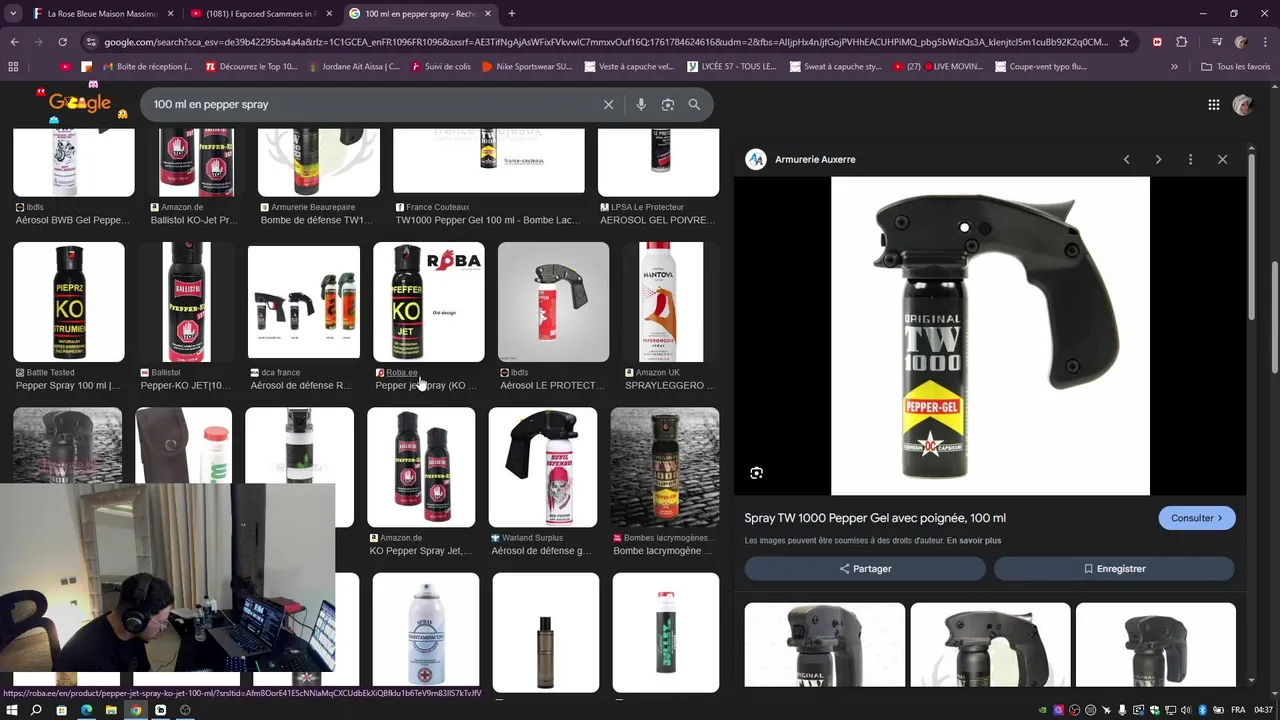Click the Partager button
The height and width of the screenshot is (720, 1280).
coord(865,568)
